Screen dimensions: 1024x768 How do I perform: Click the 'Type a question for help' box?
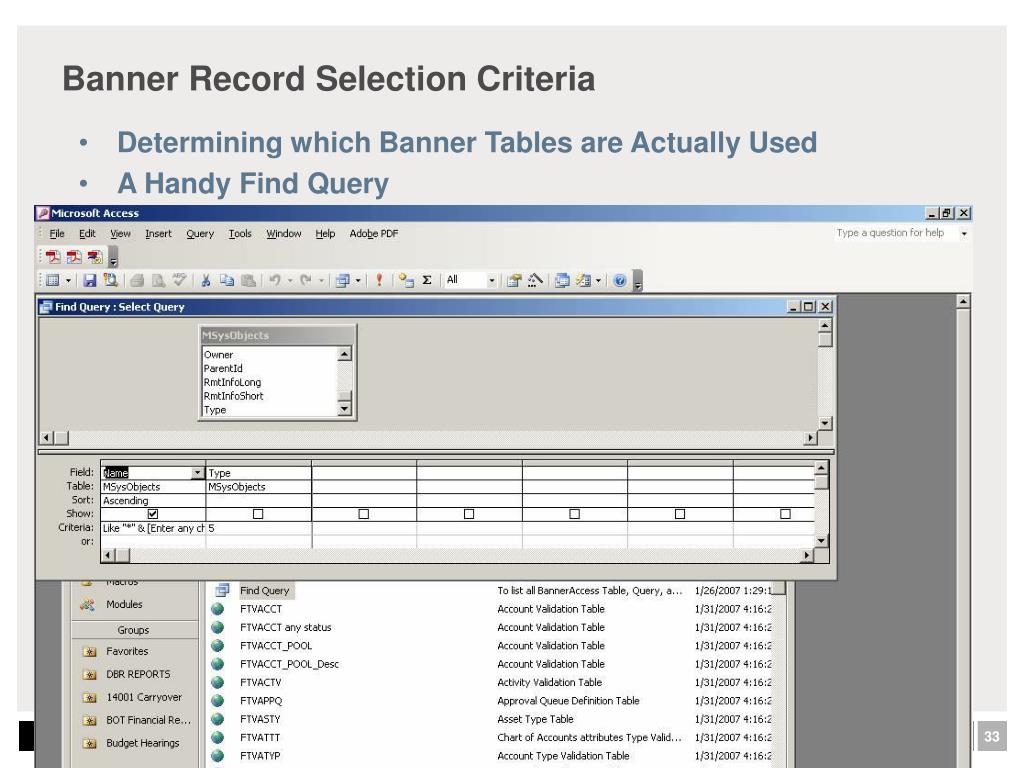895,233
